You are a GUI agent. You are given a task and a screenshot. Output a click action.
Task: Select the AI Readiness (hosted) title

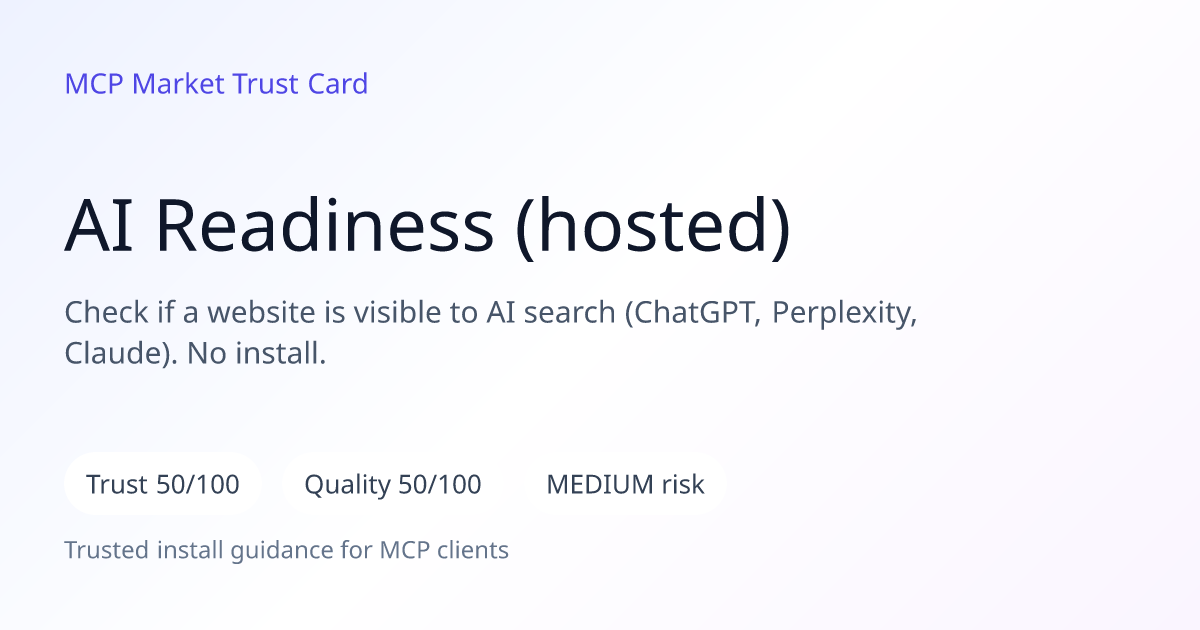(428, 227)
